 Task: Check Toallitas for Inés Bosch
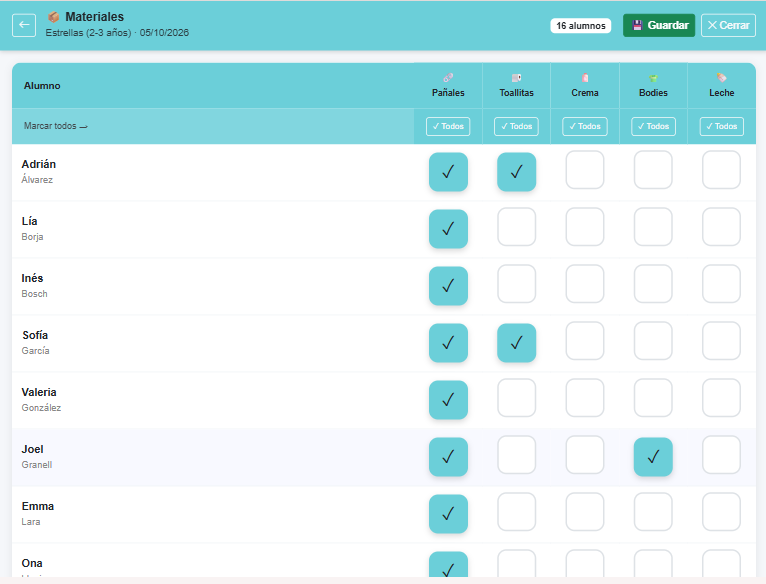point(516,284)
